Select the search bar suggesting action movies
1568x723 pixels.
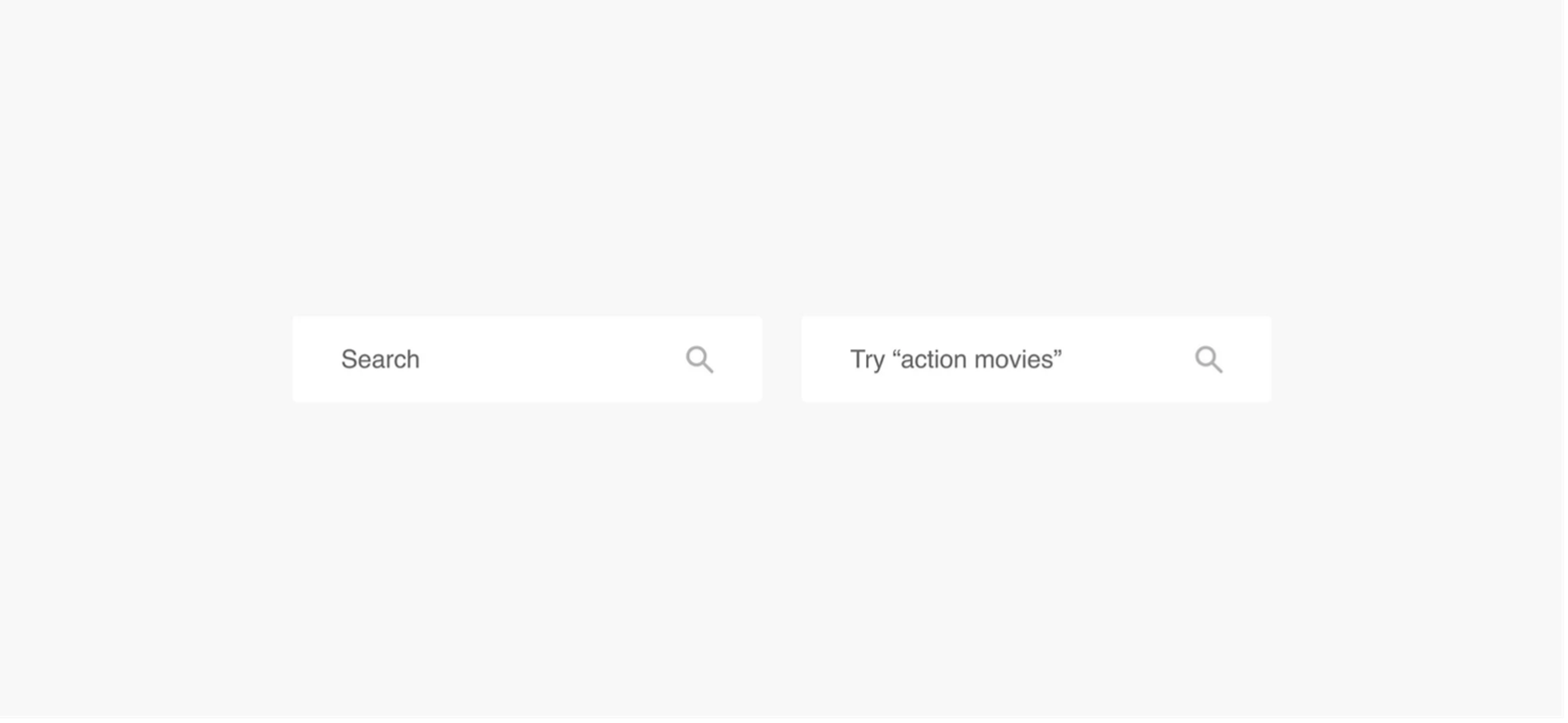pyautogui.click(x=1037, y=359)
